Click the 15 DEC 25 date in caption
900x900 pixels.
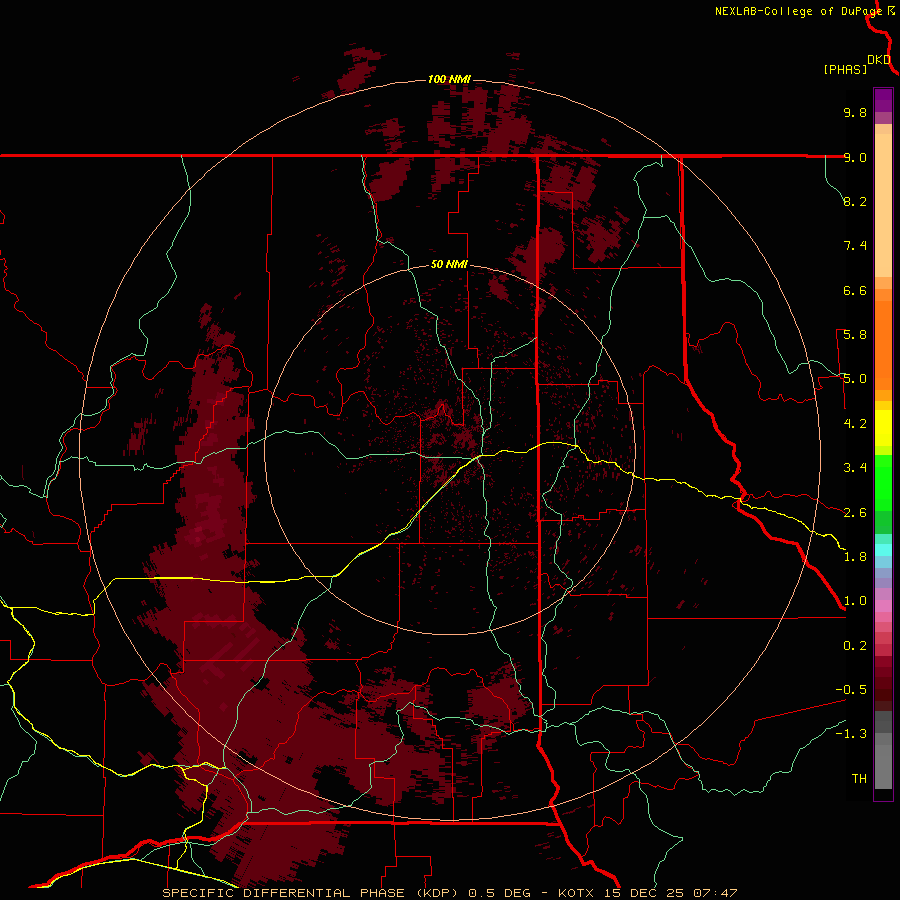pyautogui.click(x=646, y=893)
